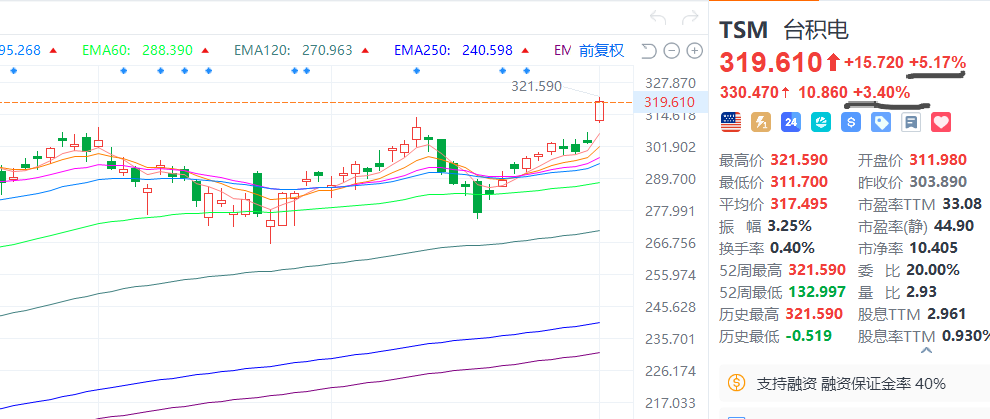Open the notes bookmark icon
The height and width of the screenshot is (419, 990).
[x=910, y=122]
